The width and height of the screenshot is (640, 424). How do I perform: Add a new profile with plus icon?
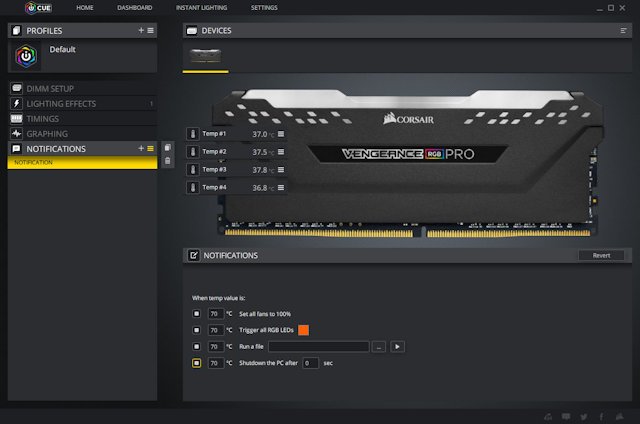(141, 30)
